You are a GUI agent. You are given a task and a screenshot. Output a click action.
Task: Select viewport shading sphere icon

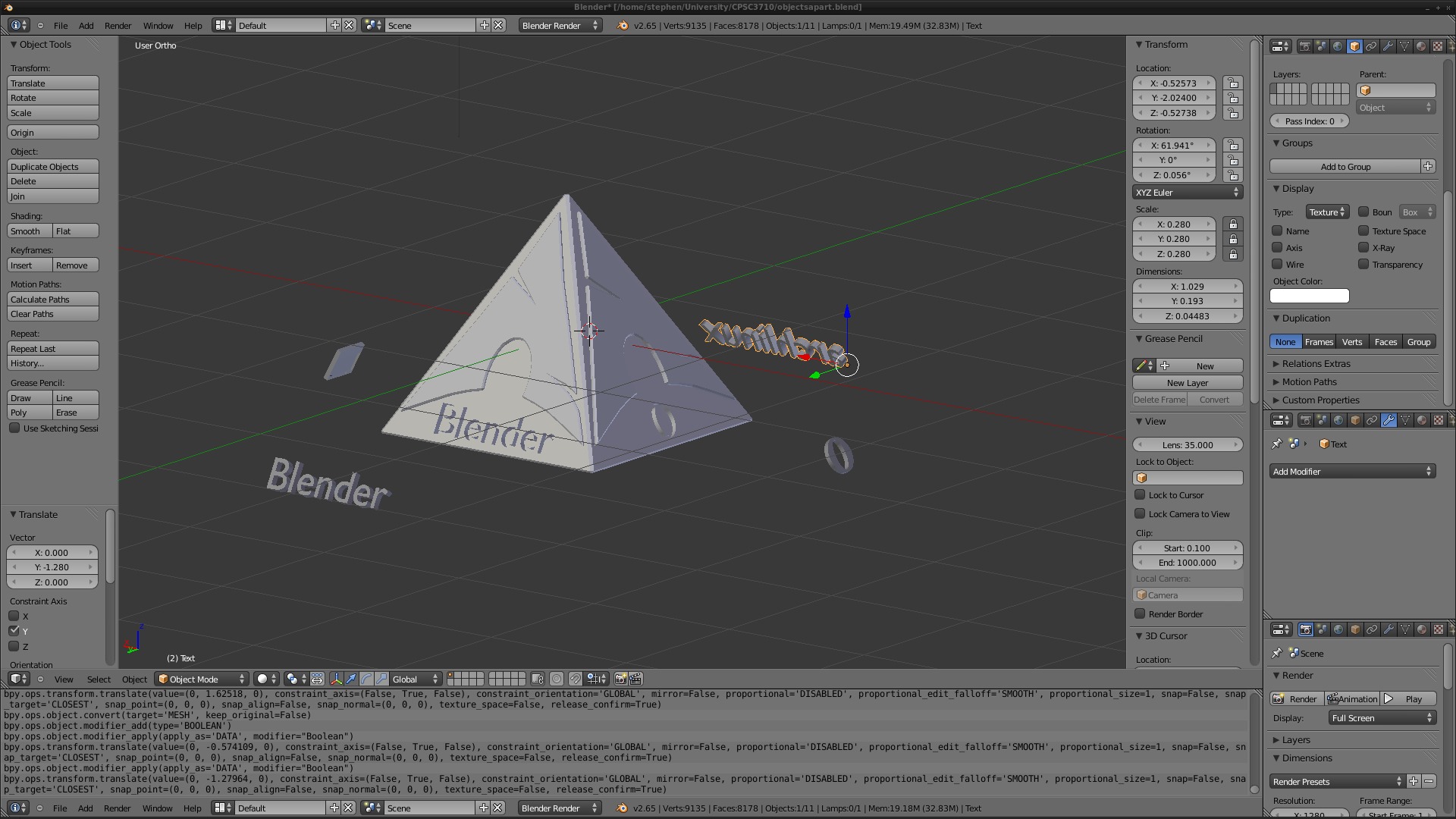pyautogui.click(x=267, y=679)
